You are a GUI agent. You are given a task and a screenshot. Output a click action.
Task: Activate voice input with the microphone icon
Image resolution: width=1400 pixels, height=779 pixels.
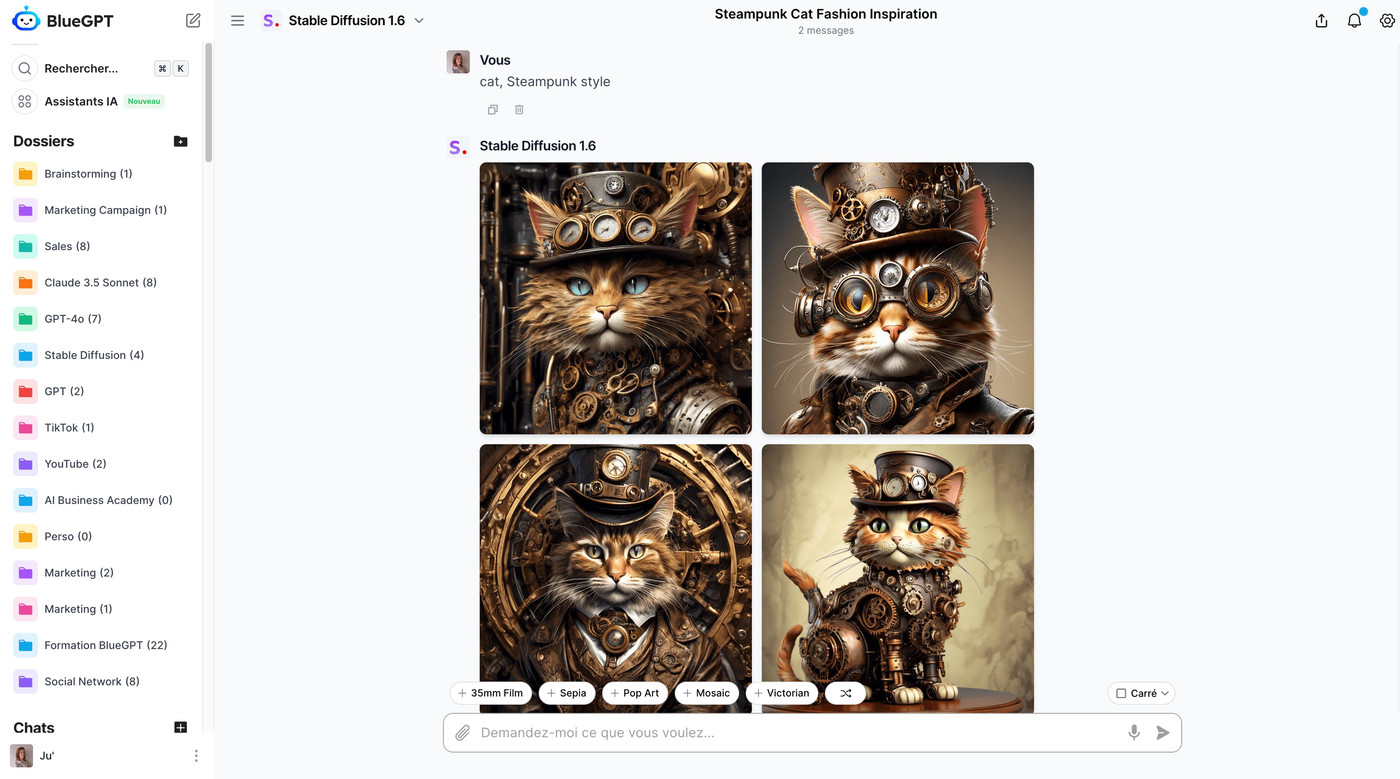click(1133, 732)
